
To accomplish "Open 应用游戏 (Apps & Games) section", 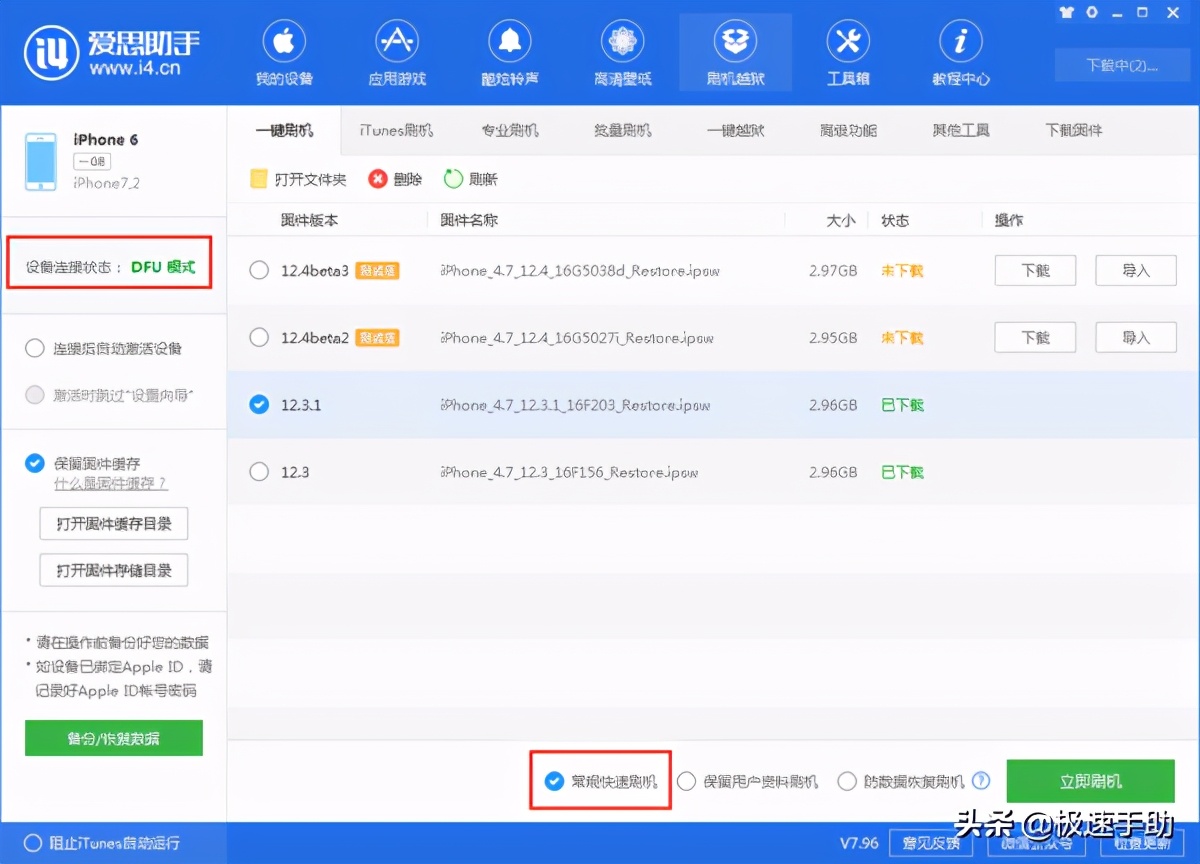I will coord(396,52).
